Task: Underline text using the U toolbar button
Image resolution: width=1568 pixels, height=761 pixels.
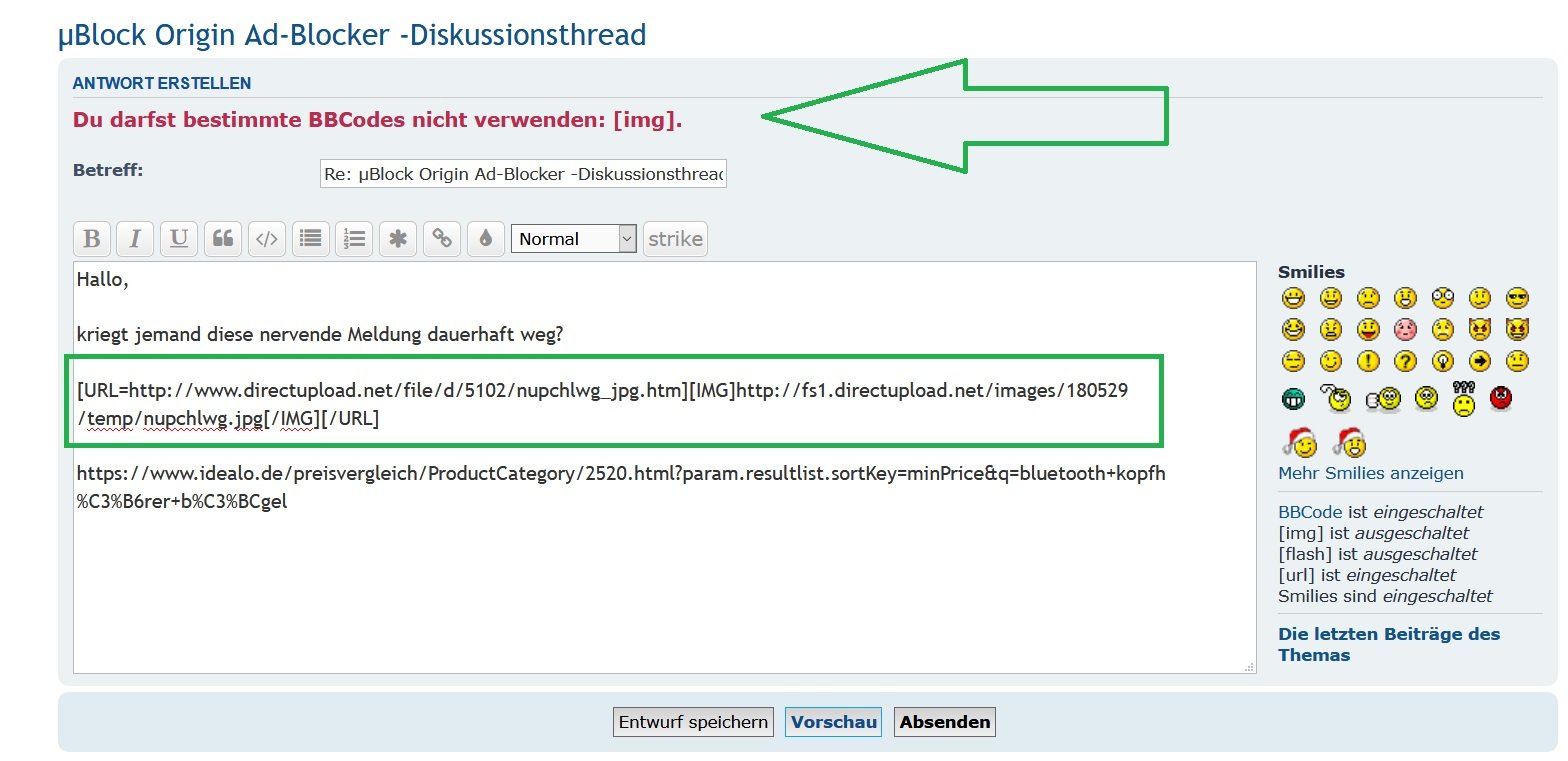Action: pyautogui.click(x=179, y=239)
